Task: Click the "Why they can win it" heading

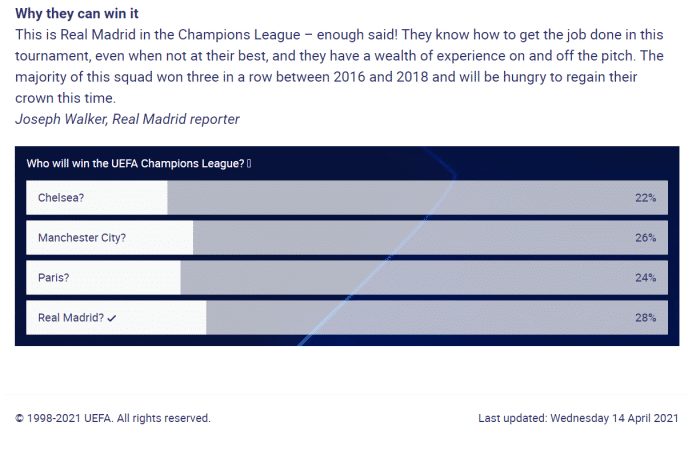Action: 77,14
